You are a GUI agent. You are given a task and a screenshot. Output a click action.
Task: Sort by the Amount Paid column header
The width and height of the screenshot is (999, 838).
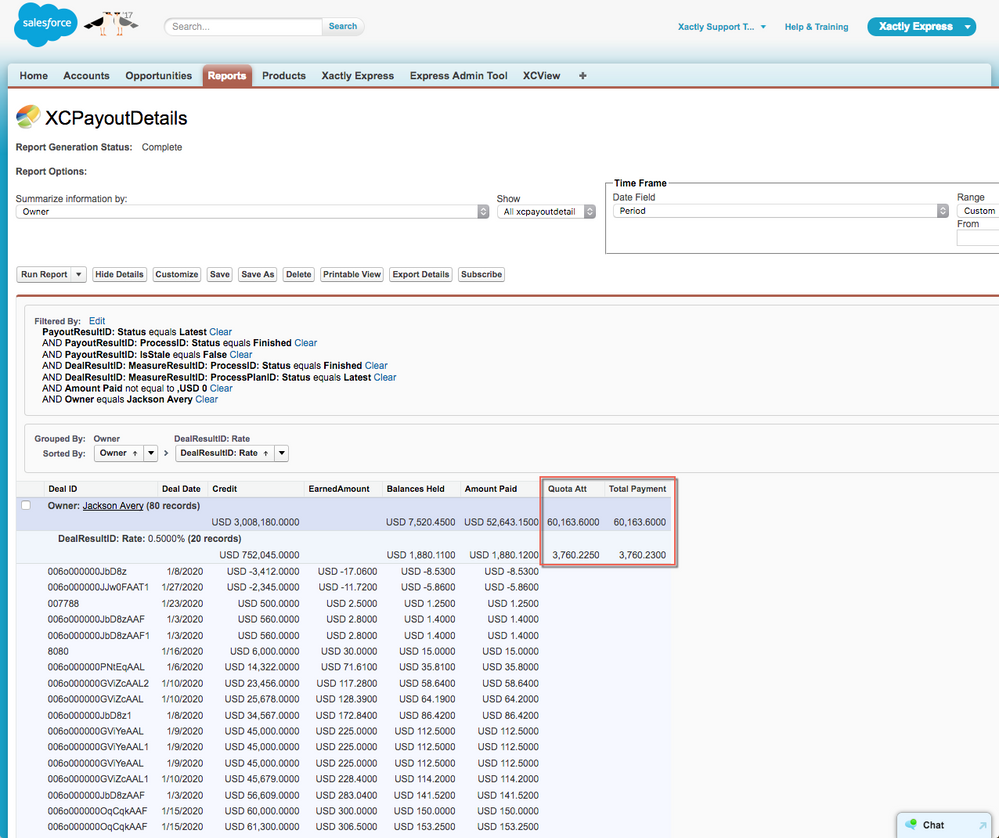(491, 489)
